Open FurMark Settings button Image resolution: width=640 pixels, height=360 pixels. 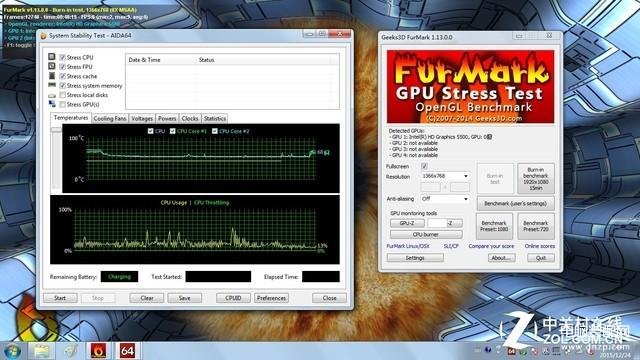point(415,258)
